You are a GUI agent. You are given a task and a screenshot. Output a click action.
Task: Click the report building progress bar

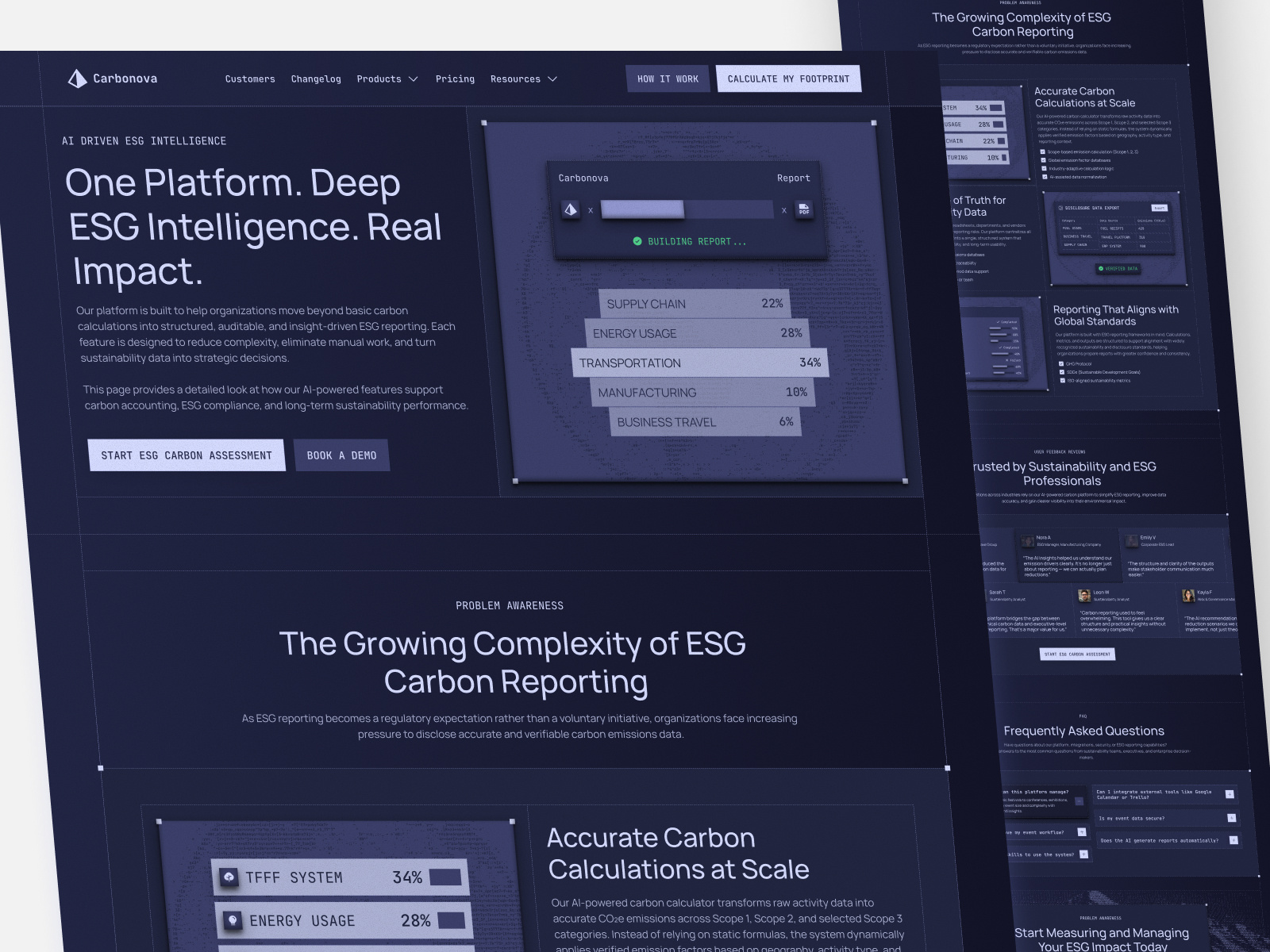tap(687, 209)
